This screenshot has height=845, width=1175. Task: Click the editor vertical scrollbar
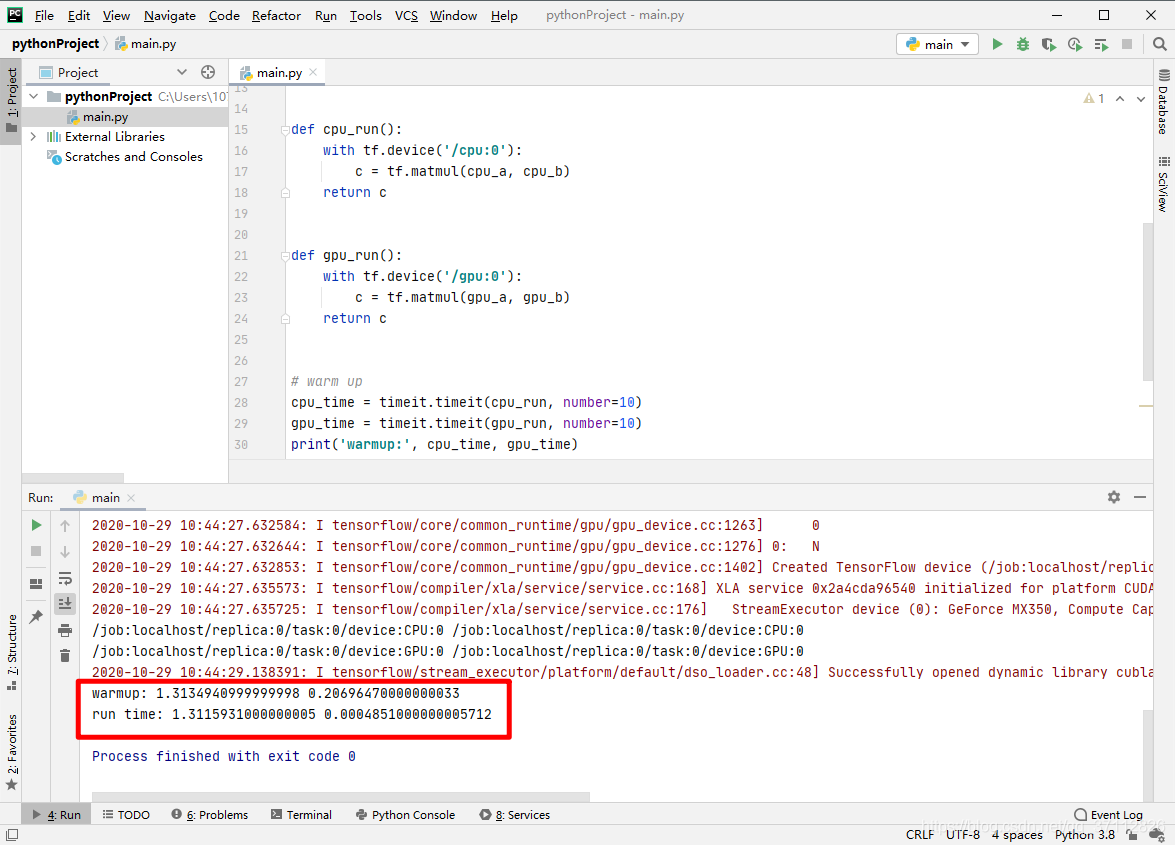pyautogui.click(x=1147, y=302)
